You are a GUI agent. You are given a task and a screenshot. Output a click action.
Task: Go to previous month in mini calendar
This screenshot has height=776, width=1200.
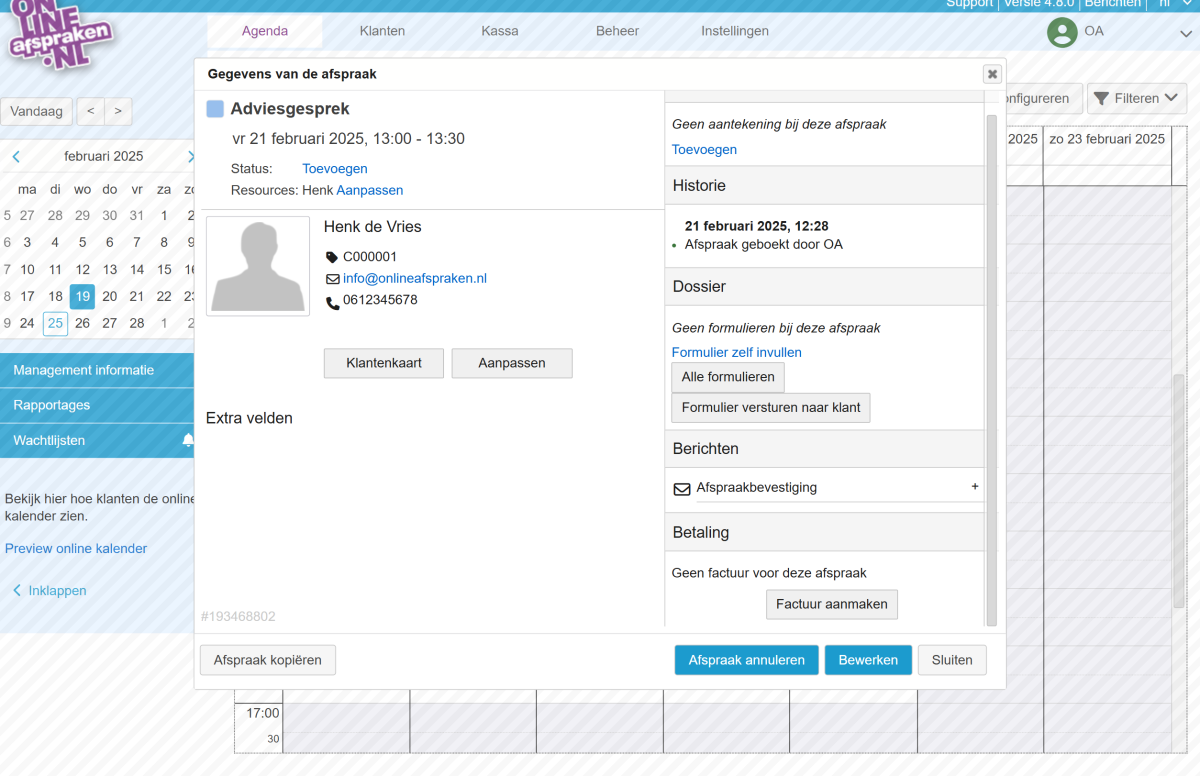[16, 157]
